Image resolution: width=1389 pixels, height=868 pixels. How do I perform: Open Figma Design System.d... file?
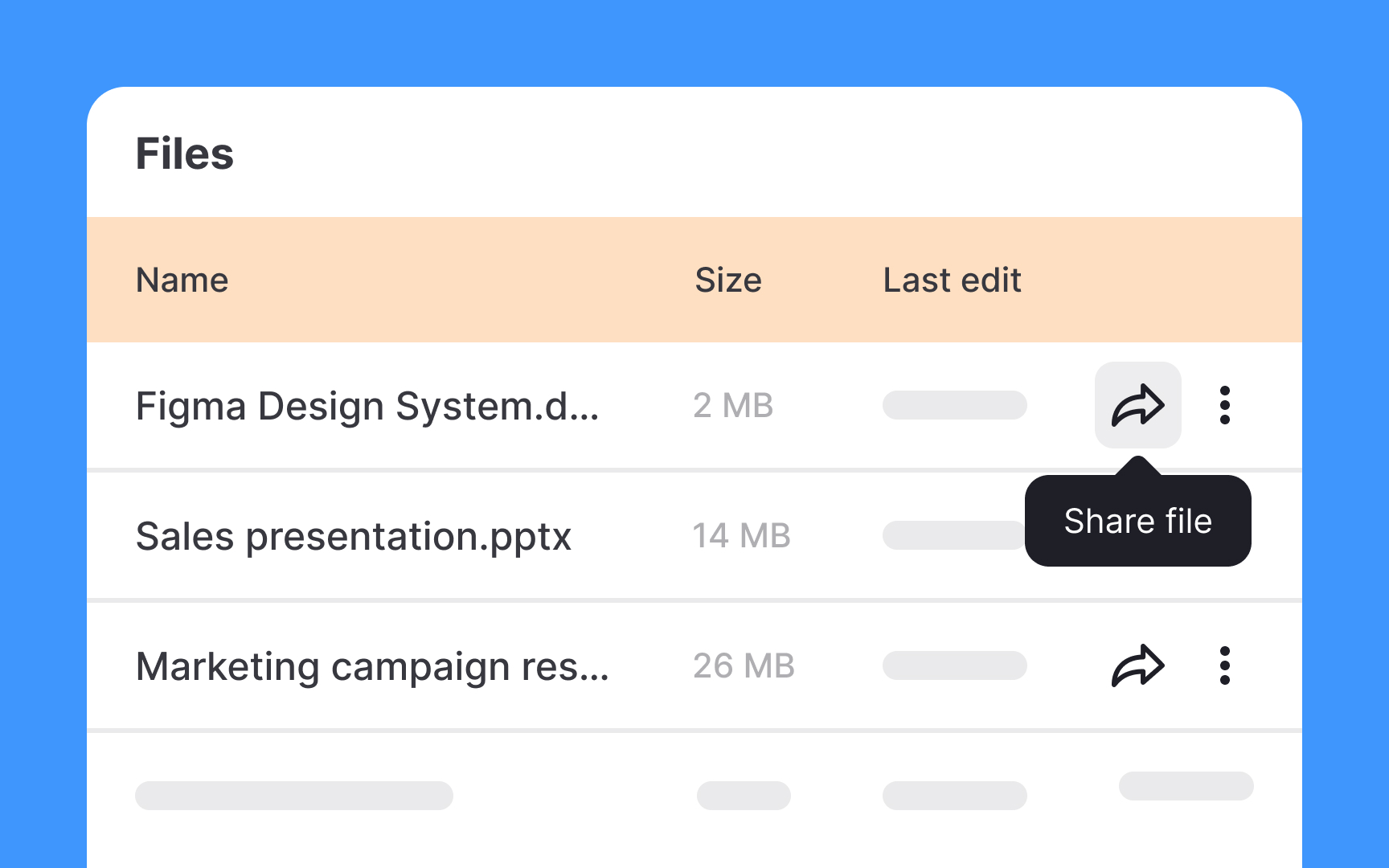click(367, 406)
